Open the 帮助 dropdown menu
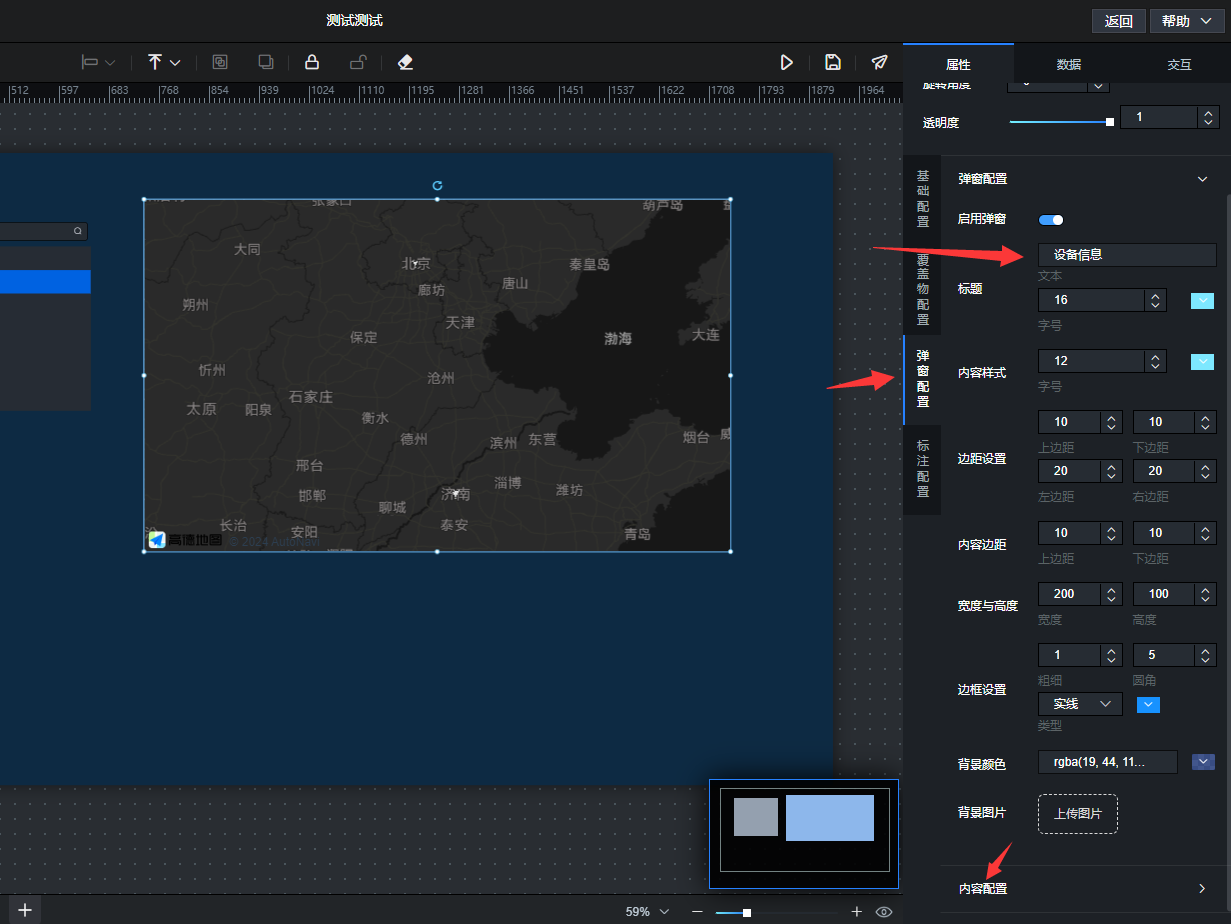Viewport: 1231px width, 924px height. [x=1186, y=21]
